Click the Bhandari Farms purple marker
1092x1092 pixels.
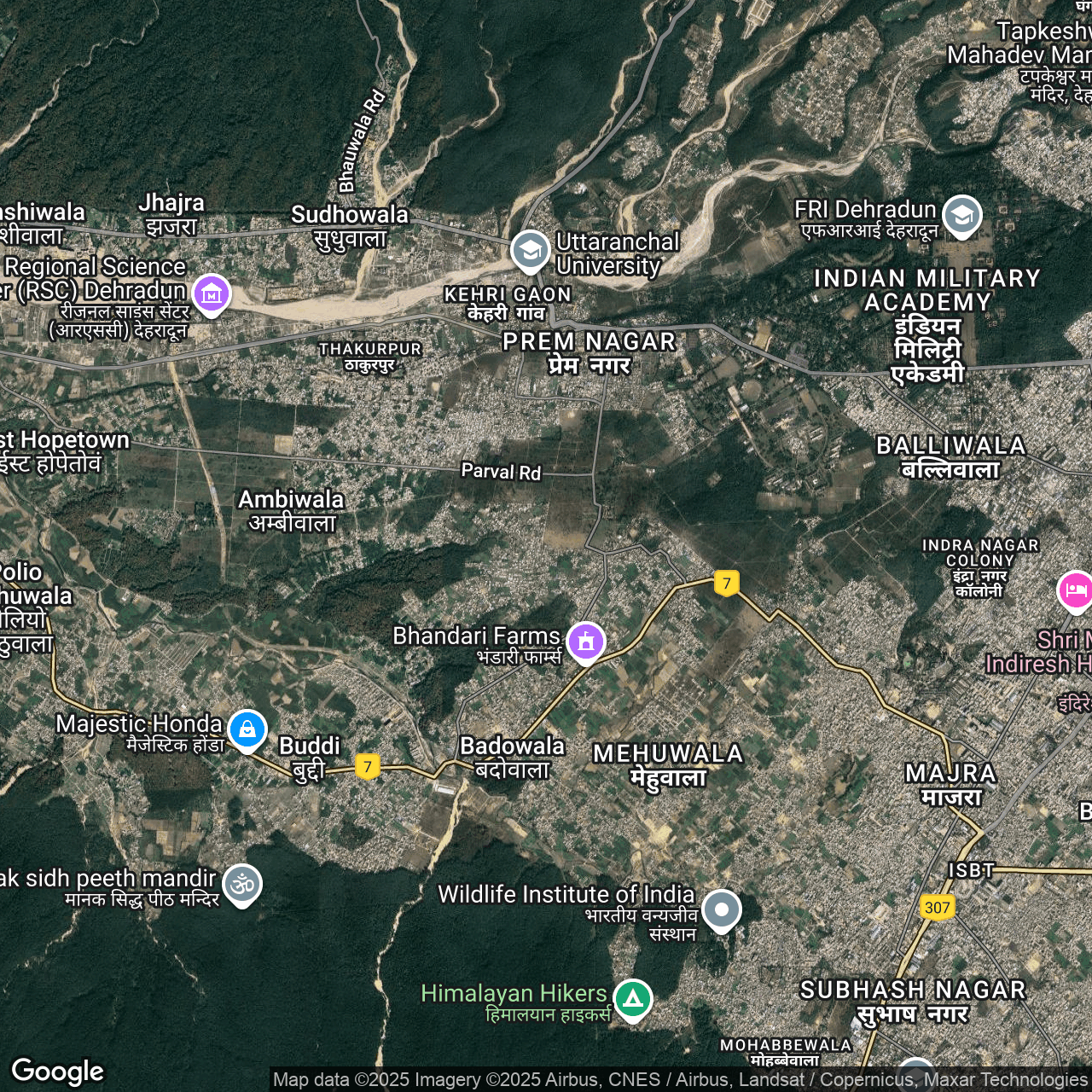point(585,642)
